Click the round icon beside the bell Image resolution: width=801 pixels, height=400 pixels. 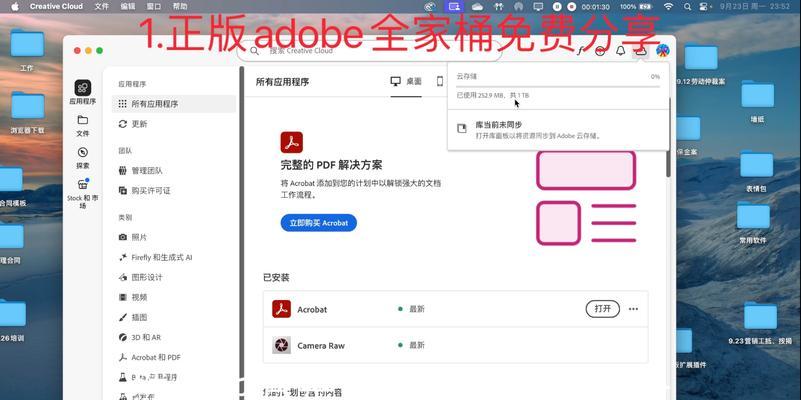point(601,51)
